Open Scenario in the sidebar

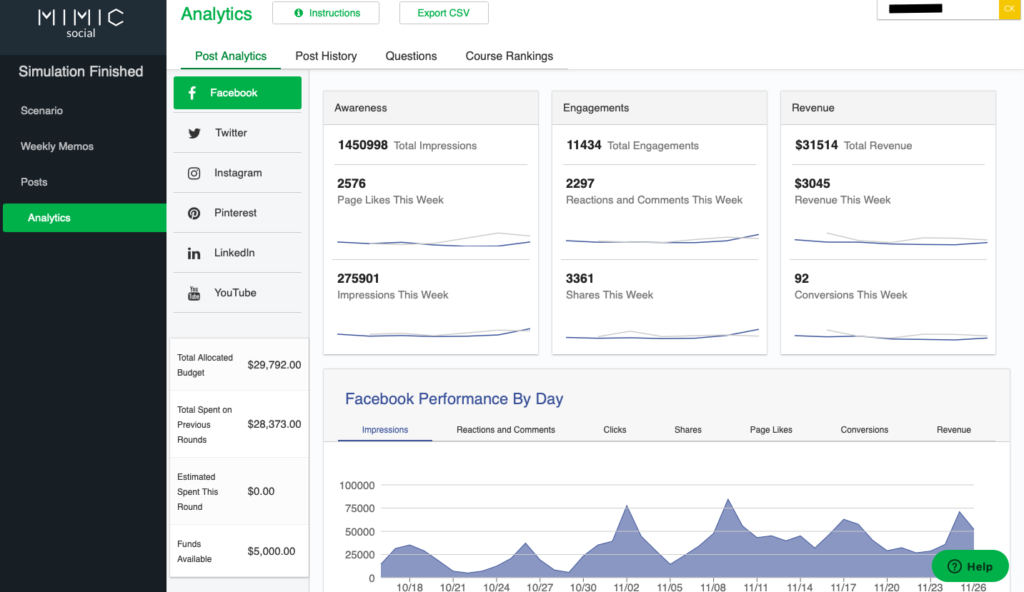point(42,110)
